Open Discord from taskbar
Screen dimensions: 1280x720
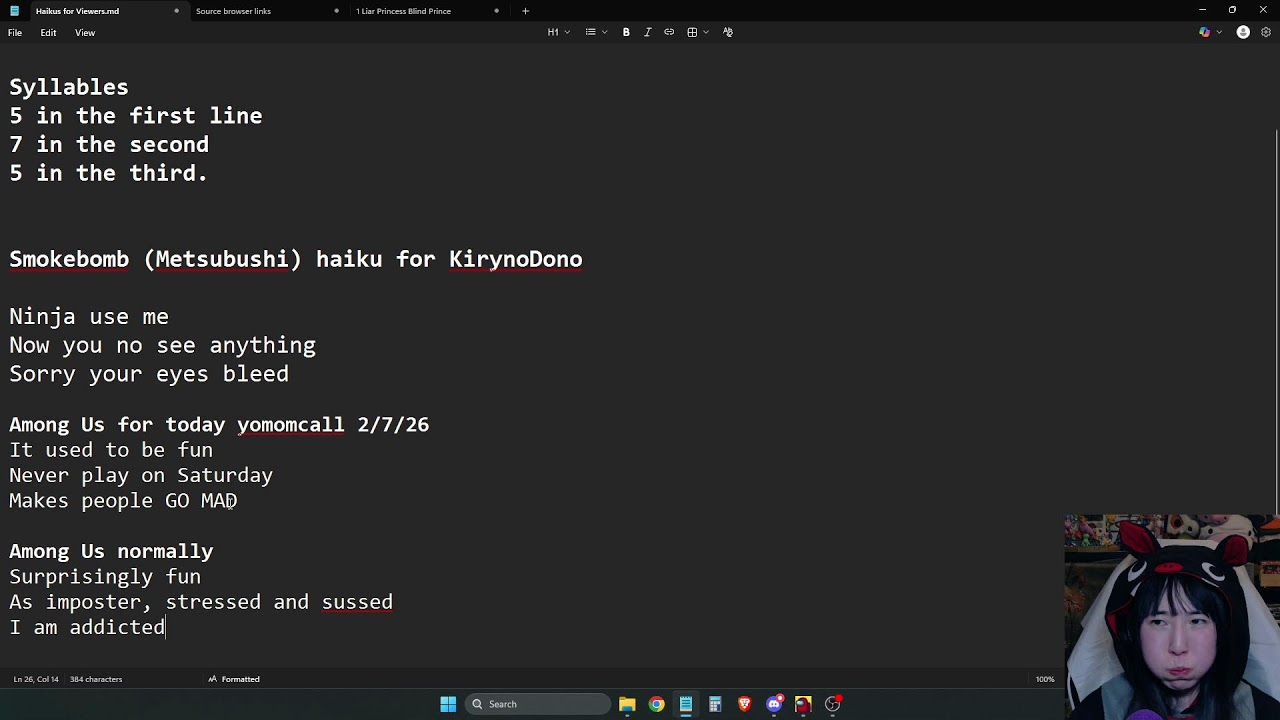[x=774, y=704]
